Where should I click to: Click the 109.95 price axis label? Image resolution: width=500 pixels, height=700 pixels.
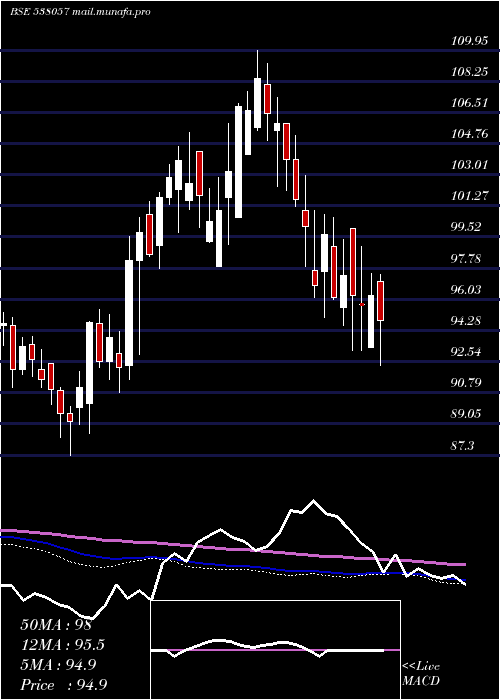pos(470,42)
